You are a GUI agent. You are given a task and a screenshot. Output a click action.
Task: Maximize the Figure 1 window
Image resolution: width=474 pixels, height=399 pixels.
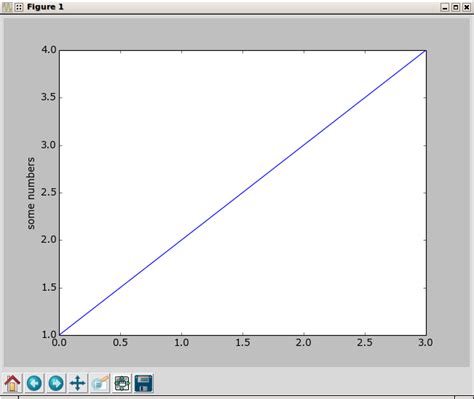[456, 7]
